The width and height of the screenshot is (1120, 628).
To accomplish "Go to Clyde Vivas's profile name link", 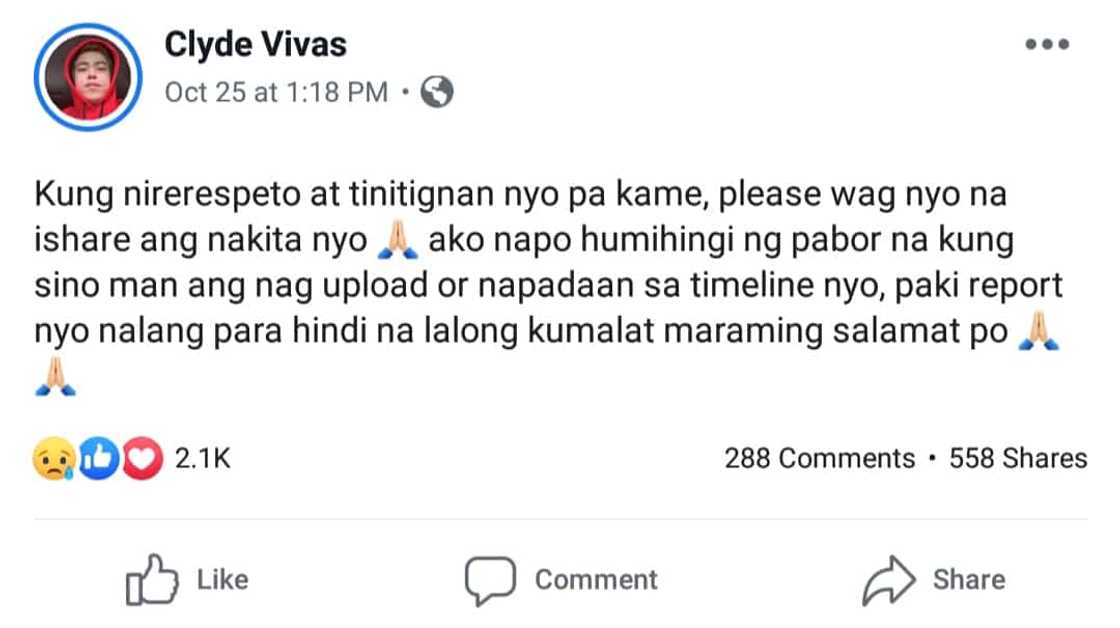I will pyautogui.click(x=255, y=45).
